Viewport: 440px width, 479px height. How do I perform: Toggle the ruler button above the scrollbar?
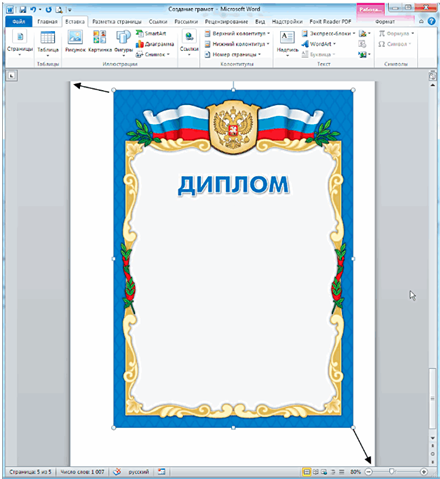433,76
